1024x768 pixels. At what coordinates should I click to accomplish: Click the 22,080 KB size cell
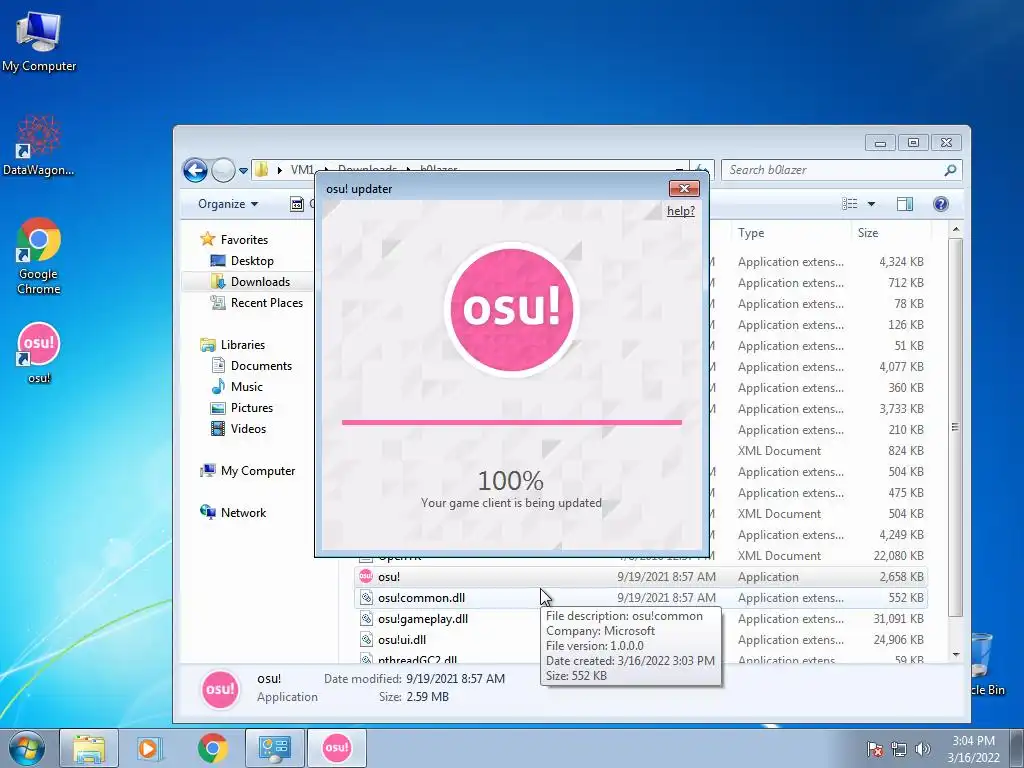[x=898, y=556]
